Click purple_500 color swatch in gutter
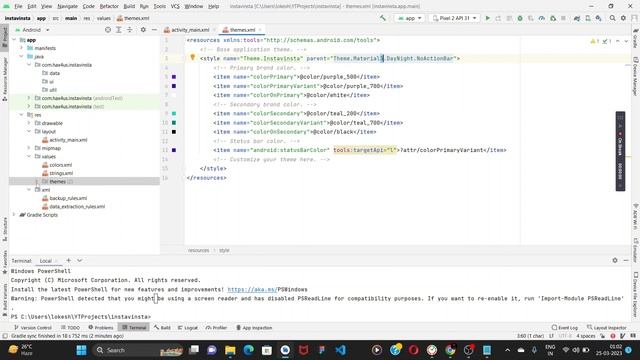Screen dimensions: 640x360 tap(174, 77)
